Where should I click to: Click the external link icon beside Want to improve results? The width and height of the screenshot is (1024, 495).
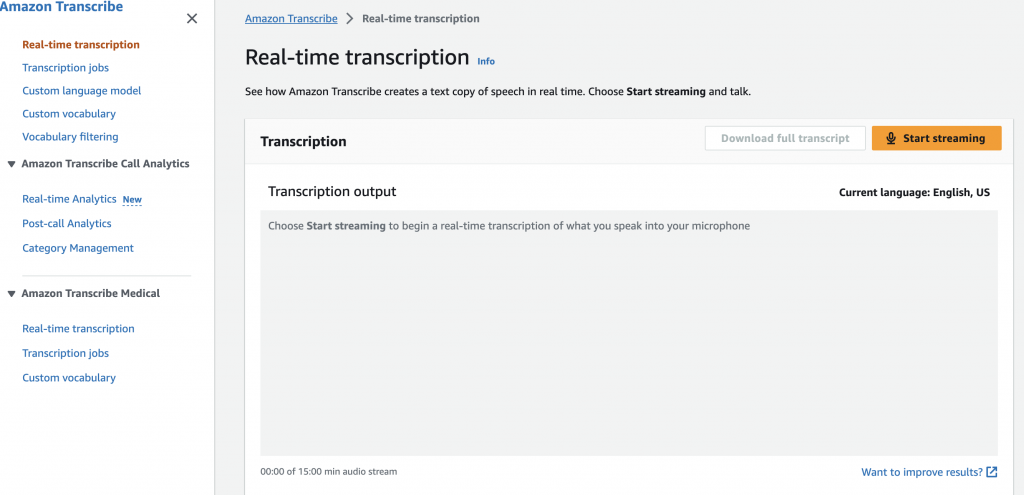click(991, 472)
